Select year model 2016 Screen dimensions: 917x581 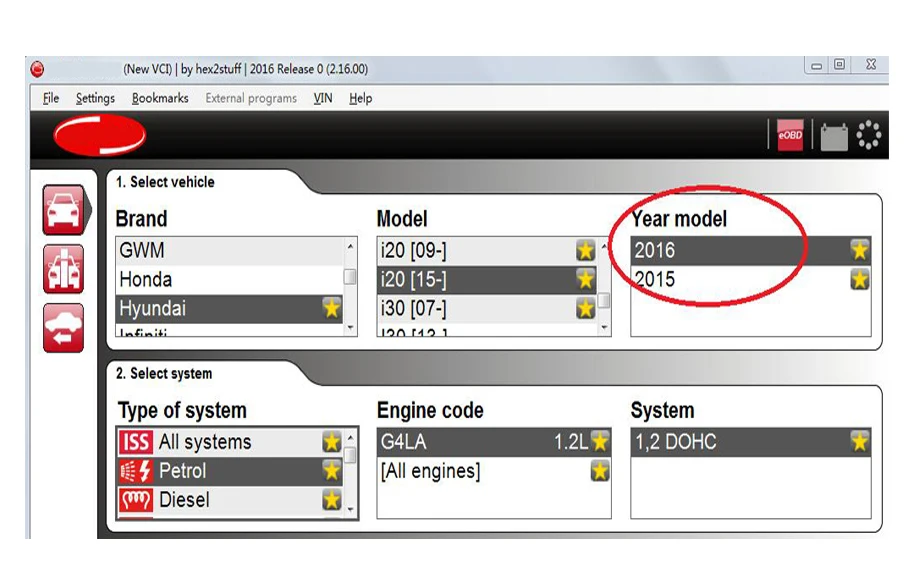pos(751,250)
